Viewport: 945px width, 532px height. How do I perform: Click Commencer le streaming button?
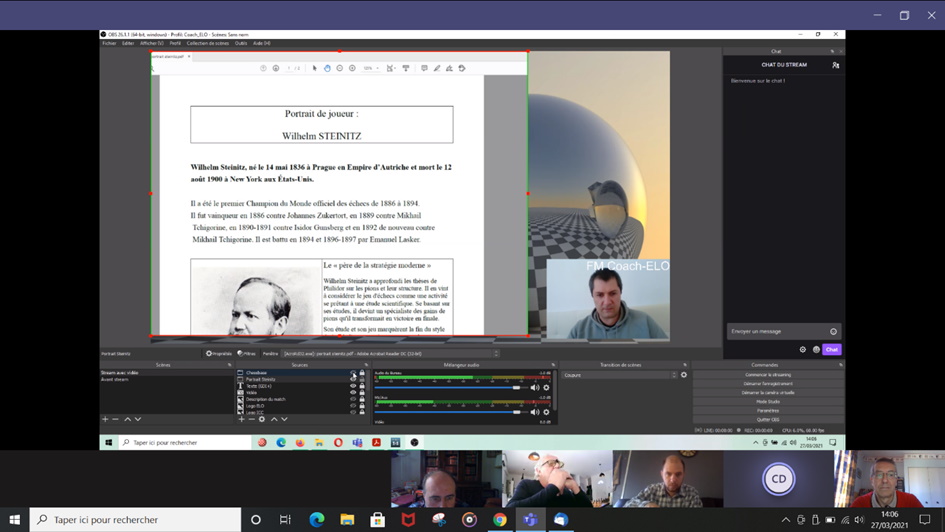point(767,375)
